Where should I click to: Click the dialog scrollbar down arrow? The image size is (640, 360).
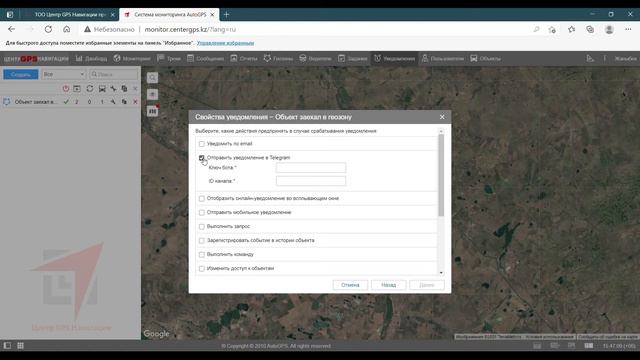[x=441, y=273]
